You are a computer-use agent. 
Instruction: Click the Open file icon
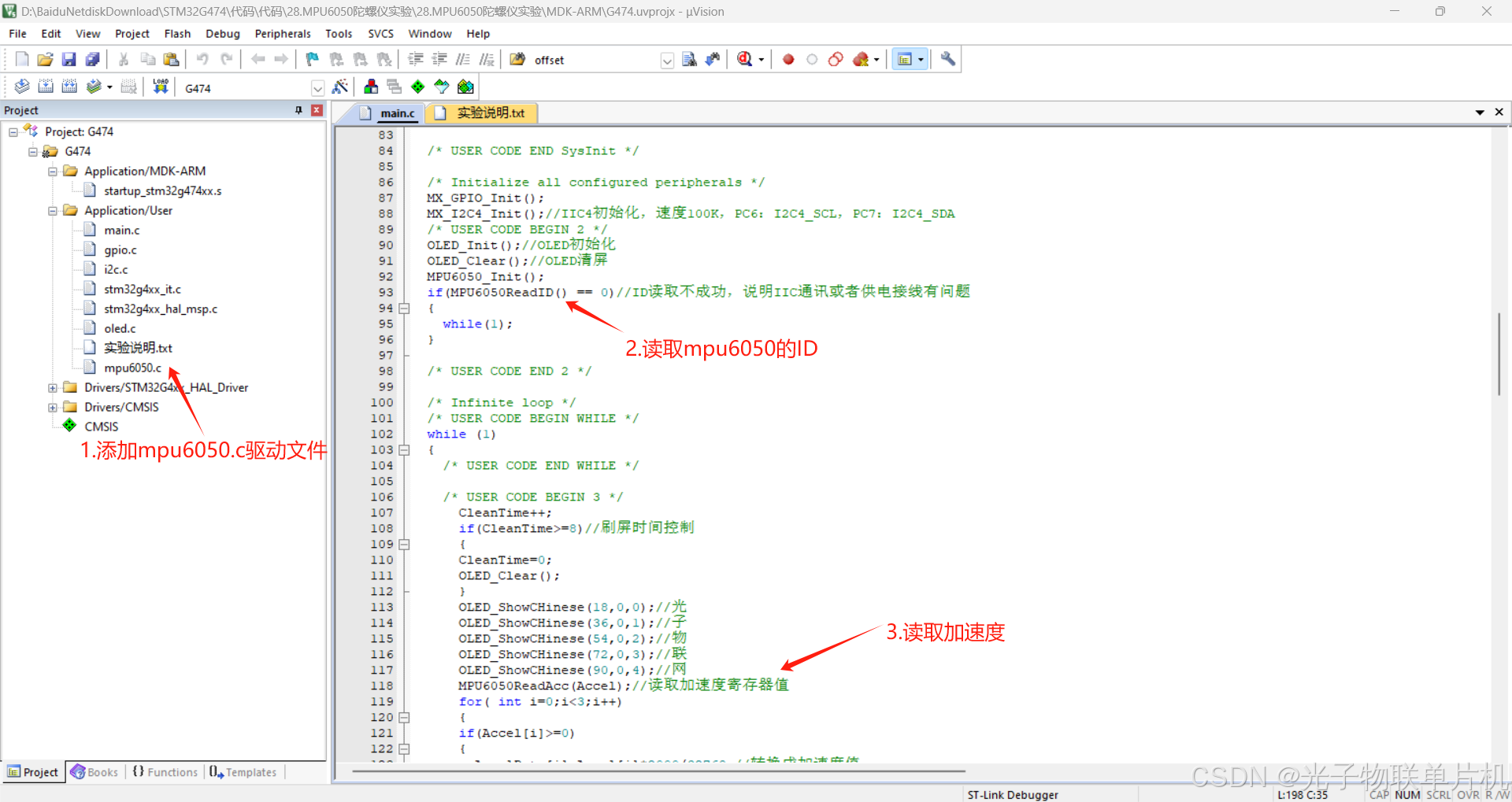tap(46, 59)
